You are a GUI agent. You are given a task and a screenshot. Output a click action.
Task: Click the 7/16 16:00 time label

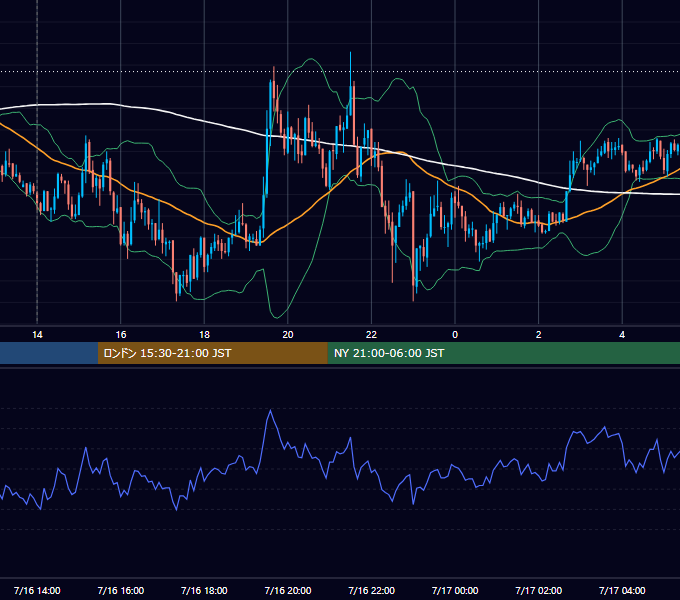121,590
